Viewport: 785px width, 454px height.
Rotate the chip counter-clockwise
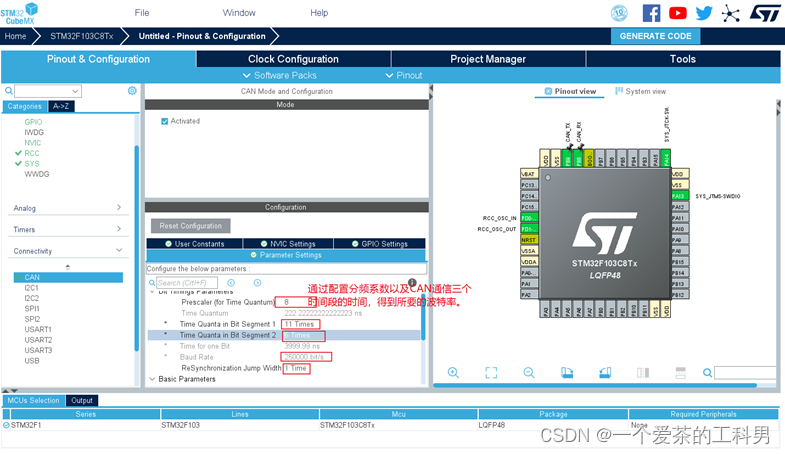tap(605, 372)
